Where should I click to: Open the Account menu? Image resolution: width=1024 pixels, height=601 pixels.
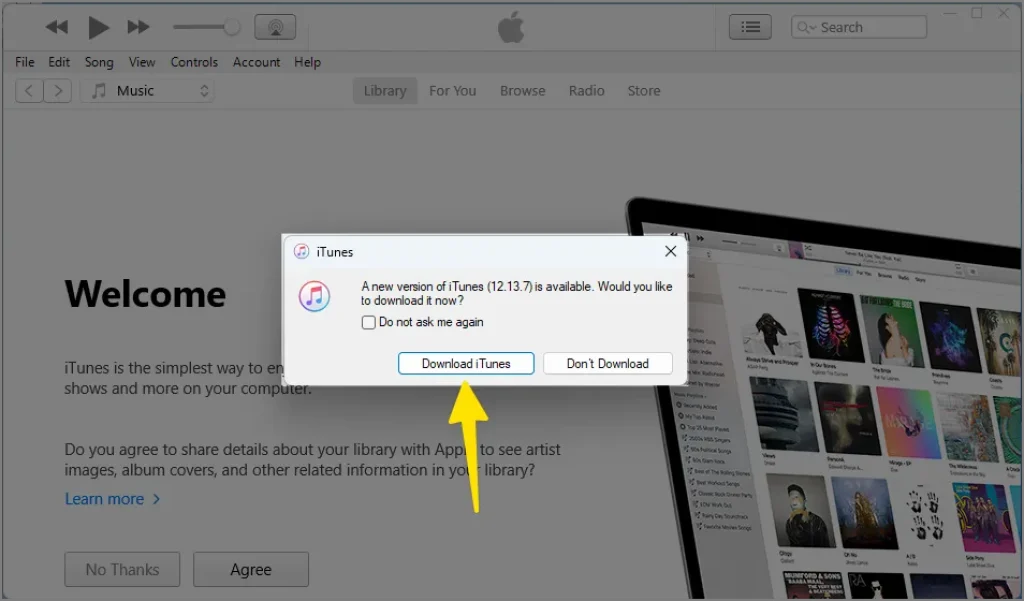256,62
